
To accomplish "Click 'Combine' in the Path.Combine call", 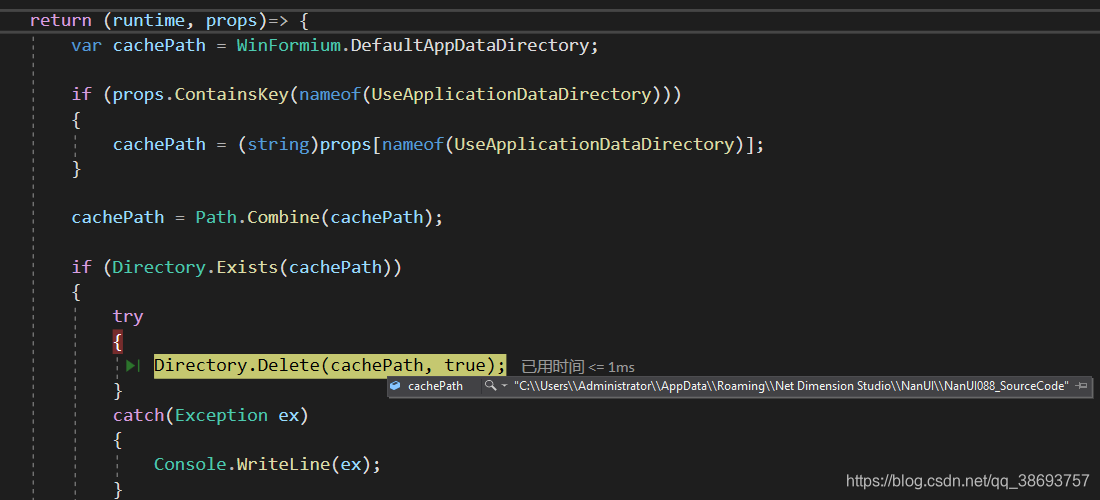I will (284, 217).
